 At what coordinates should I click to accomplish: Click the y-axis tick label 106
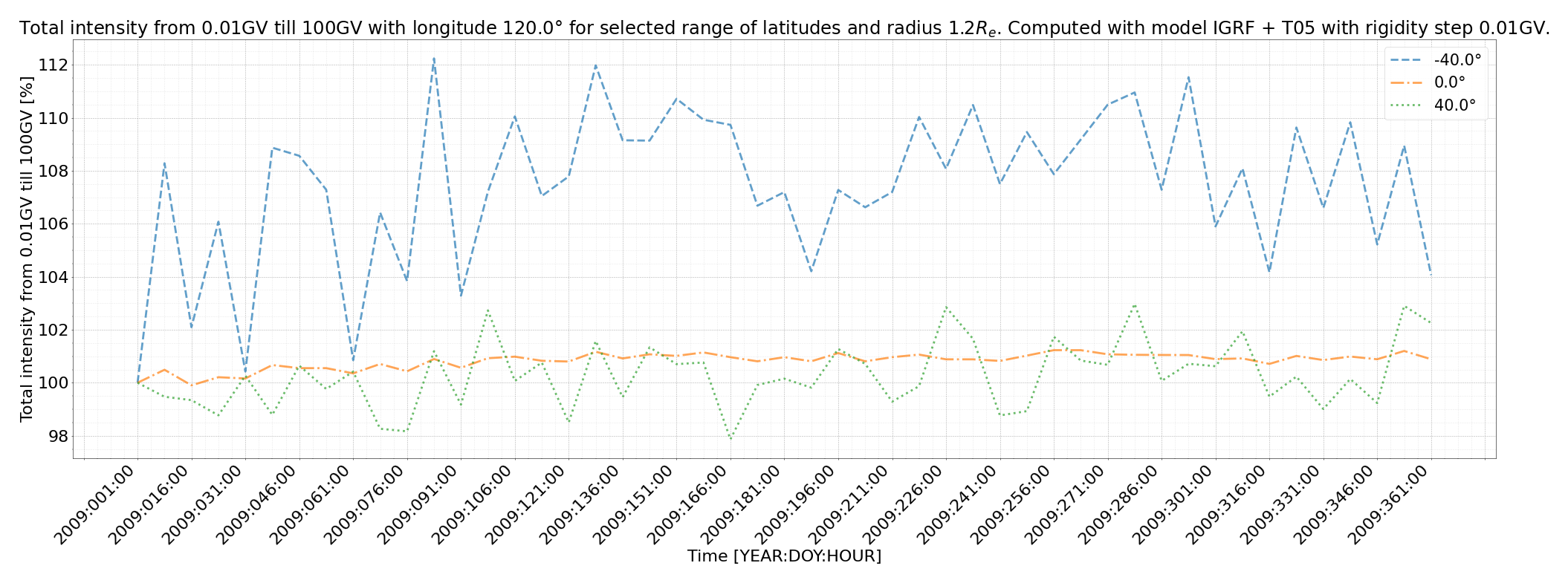click(54, 224)
